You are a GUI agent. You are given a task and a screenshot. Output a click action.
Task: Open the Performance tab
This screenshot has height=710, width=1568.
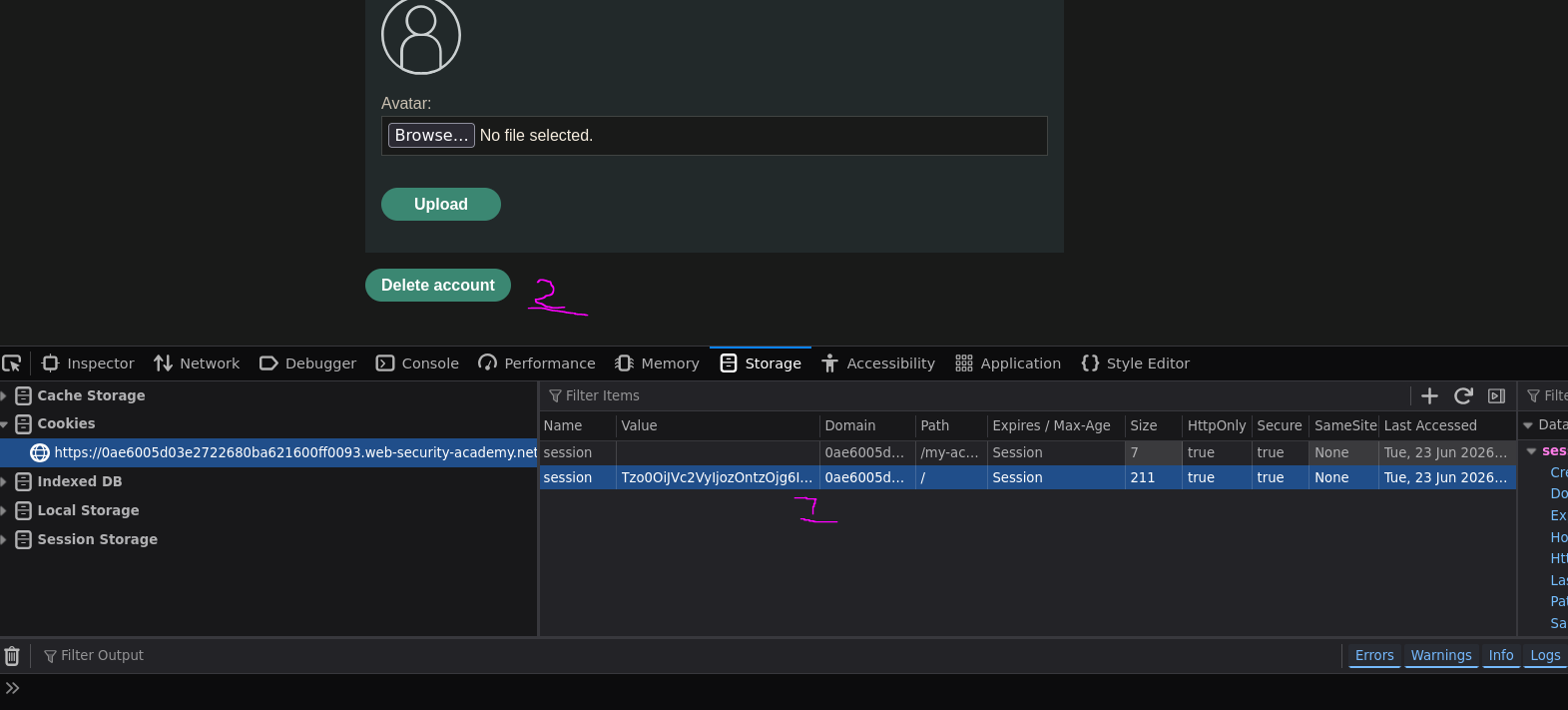coord(537,363)
